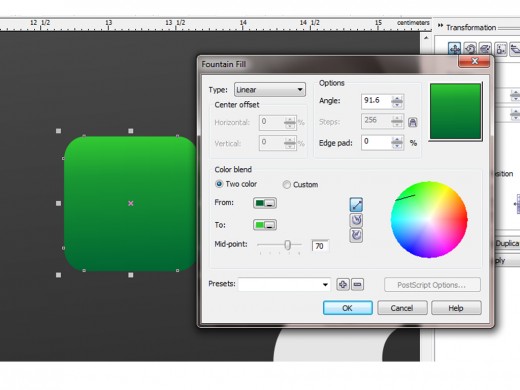This screenshot has height=390, width=520.
Task: Click in the Angle input field
Action: [376, 101]
